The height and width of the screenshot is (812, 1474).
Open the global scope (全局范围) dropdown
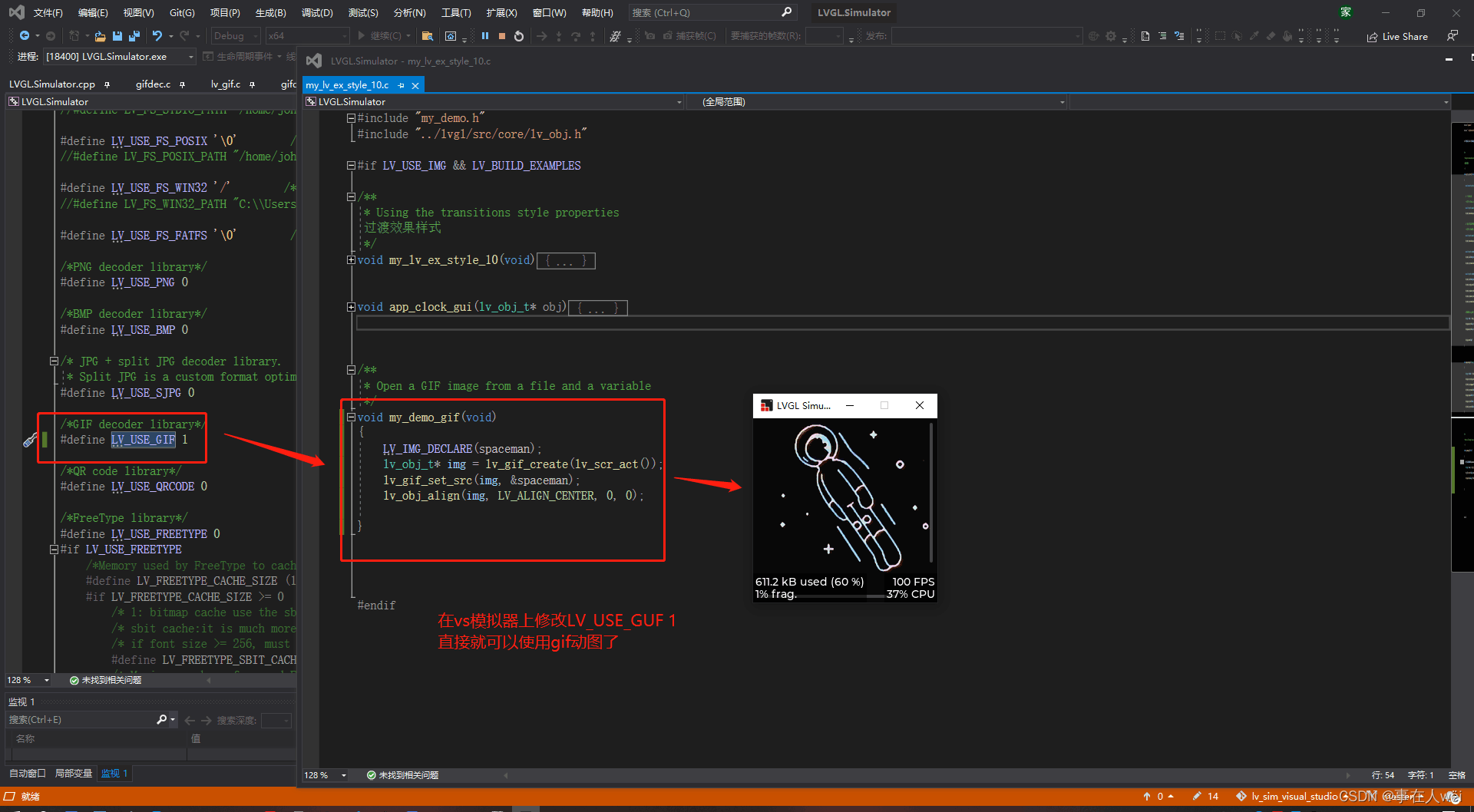(875, 101)
